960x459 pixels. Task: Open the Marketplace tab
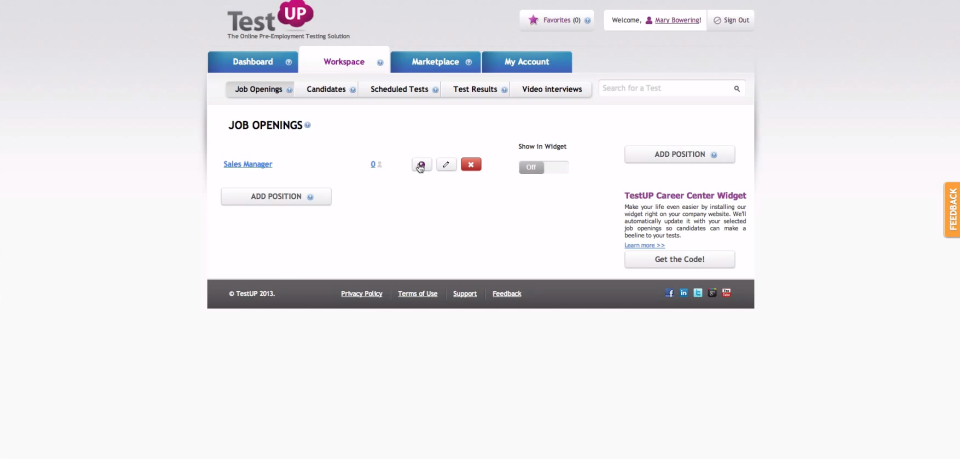point(435,62)
